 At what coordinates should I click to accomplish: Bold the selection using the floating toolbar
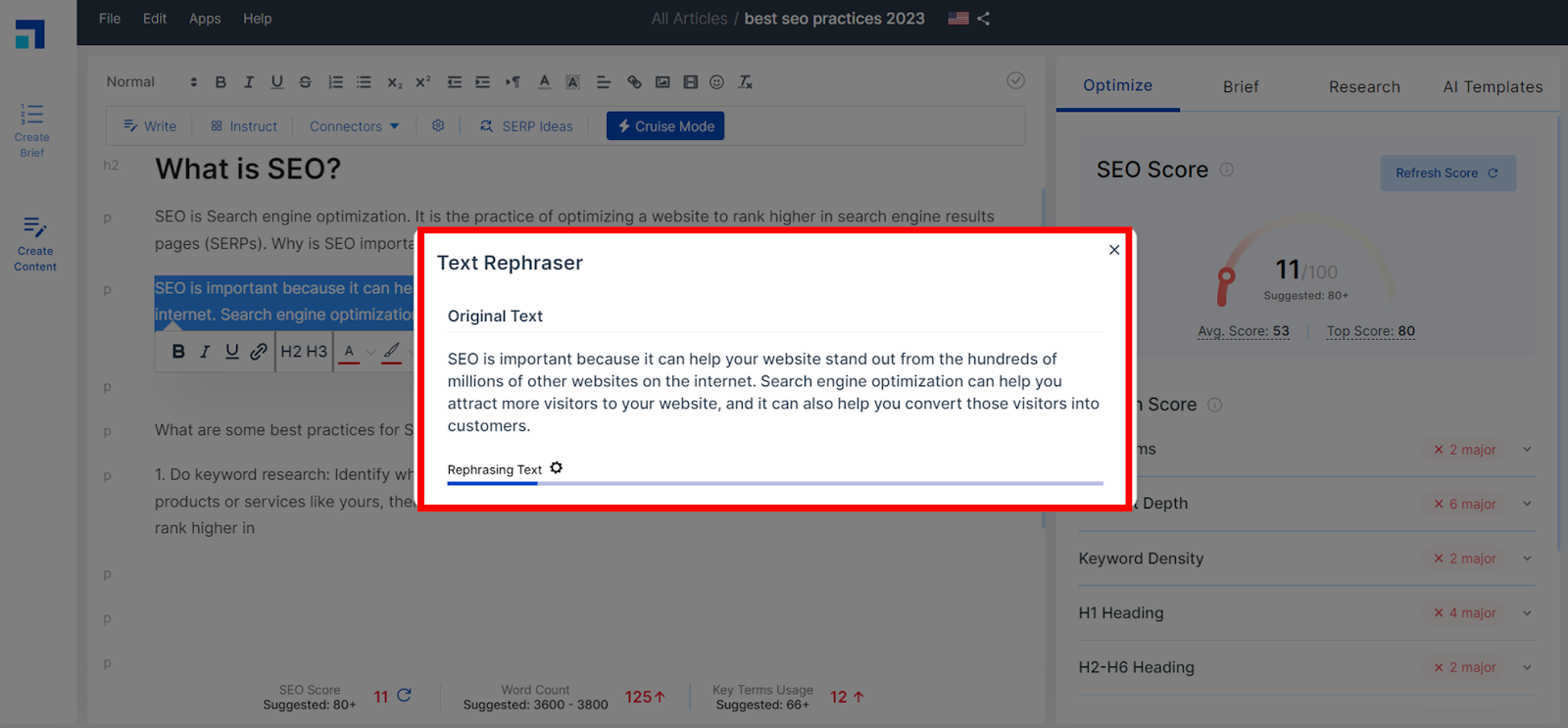(x=178, y=351)
